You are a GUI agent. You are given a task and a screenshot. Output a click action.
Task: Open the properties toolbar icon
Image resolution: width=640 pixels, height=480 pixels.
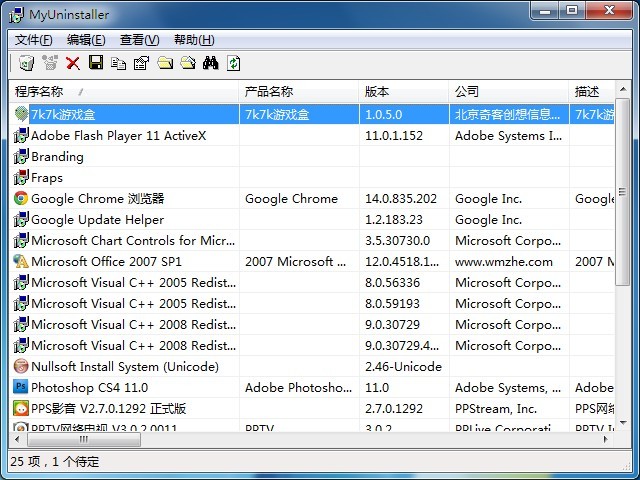pos(141,63)
